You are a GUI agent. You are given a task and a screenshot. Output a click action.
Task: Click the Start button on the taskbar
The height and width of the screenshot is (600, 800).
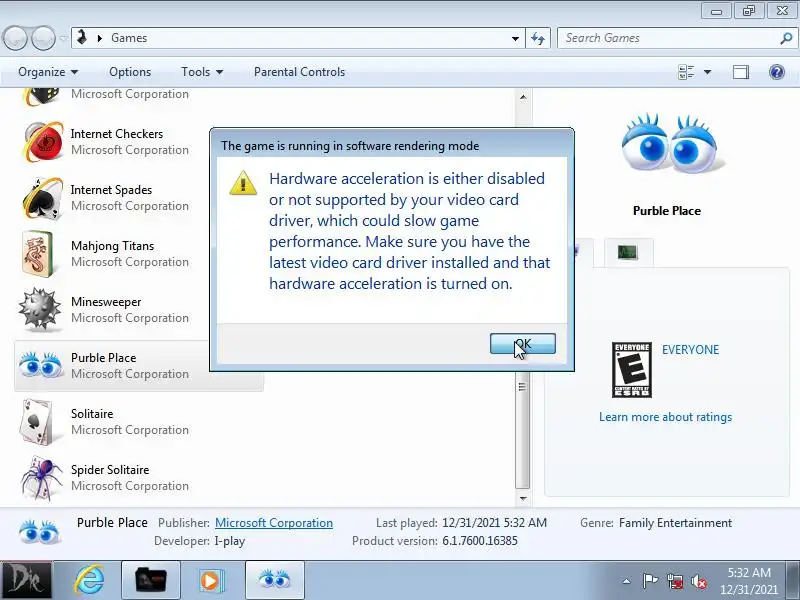tap(26, 581)
